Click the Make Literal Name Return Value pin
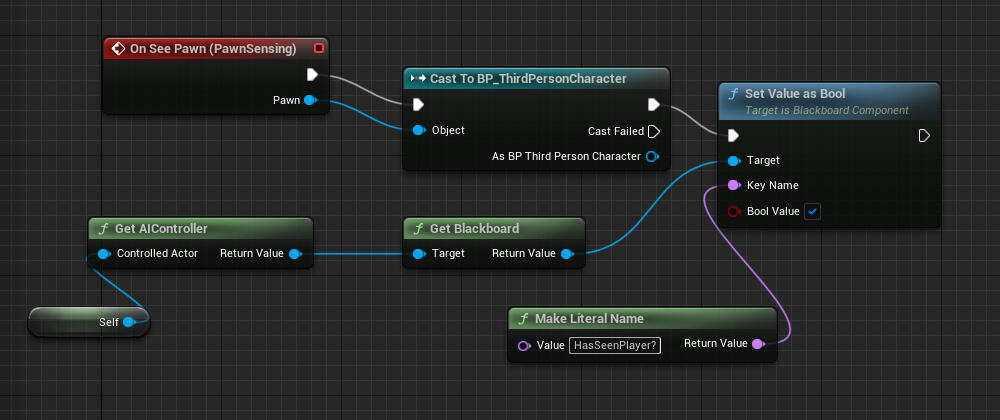1000x420 pixels. [757, 344]
